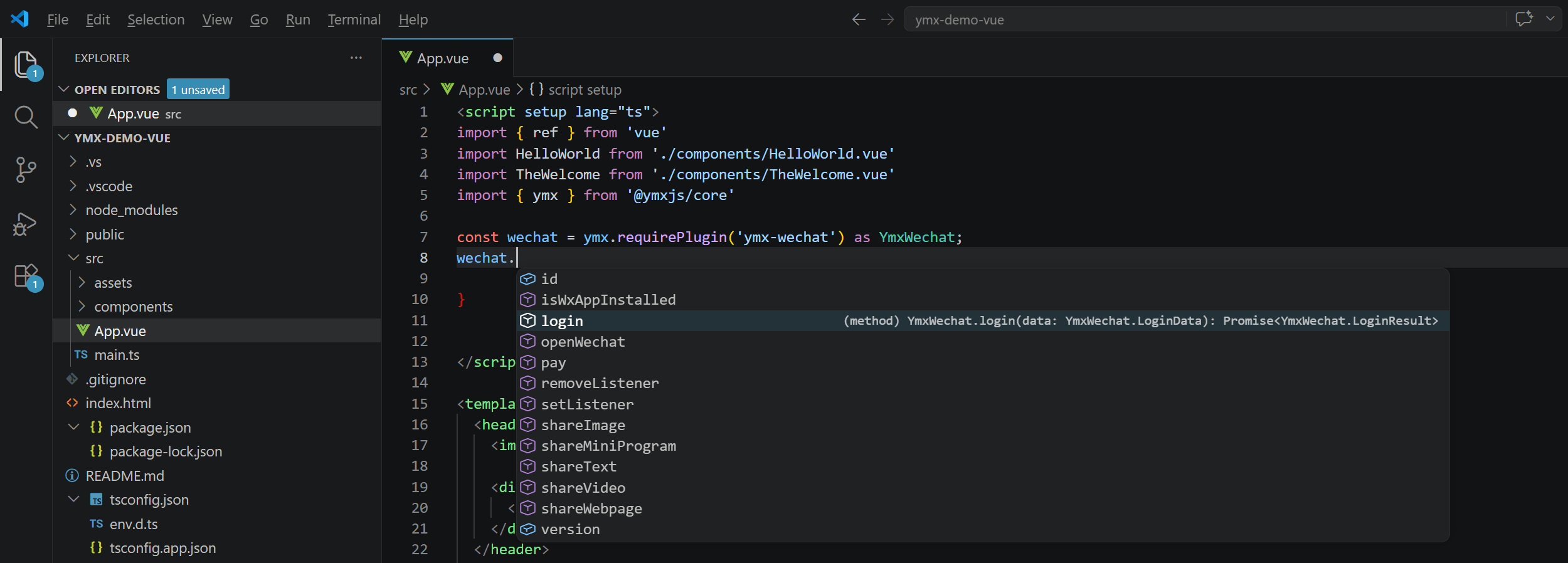Image resolution: width=1568 pixels, height=563 pixels.
Task: Expand the public folder
Action: pos(73,234)
